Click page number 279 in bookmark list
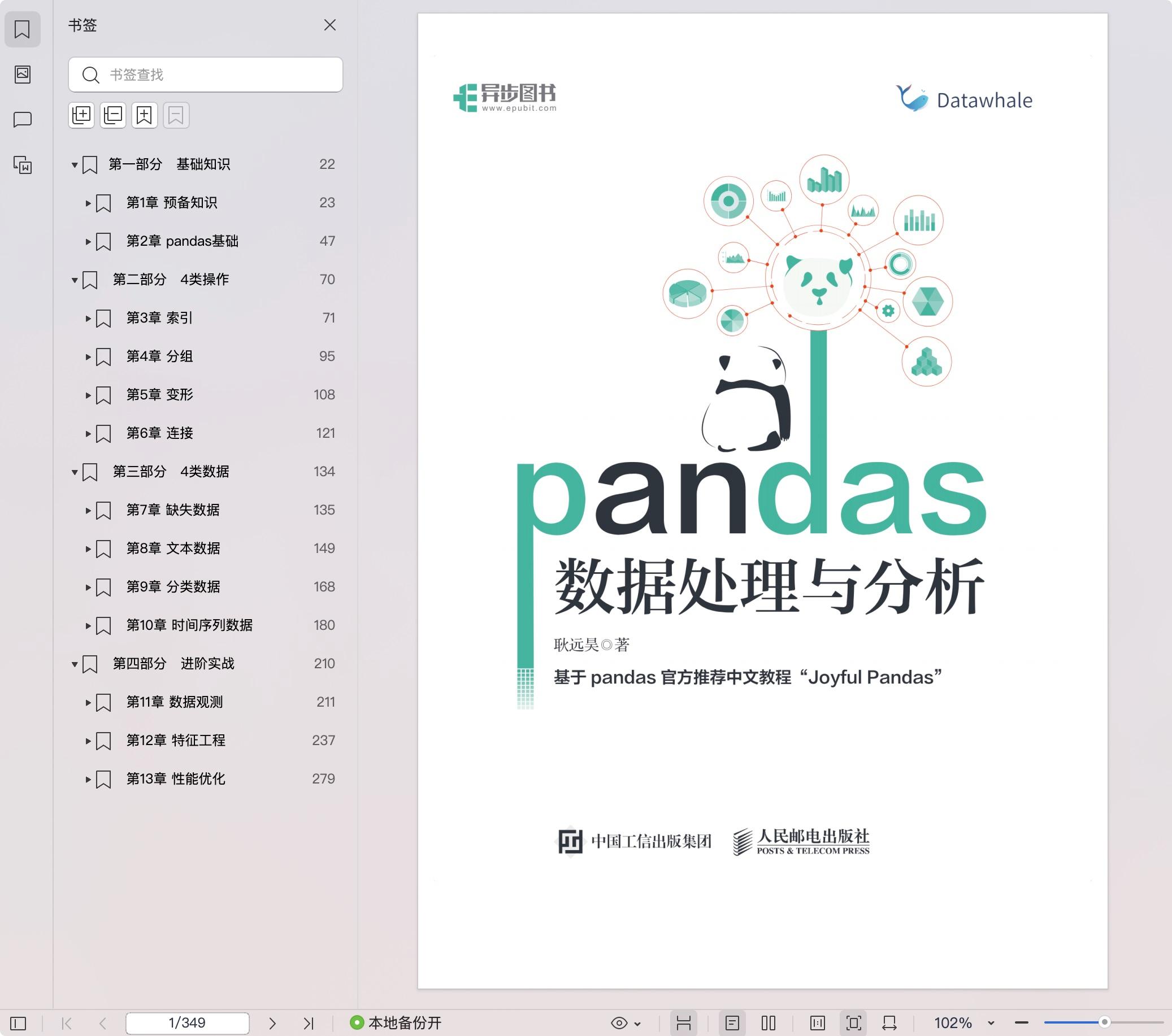The height and width of the screenshot is (1036, 1172). pyautogui.click(x=323, y=779)
